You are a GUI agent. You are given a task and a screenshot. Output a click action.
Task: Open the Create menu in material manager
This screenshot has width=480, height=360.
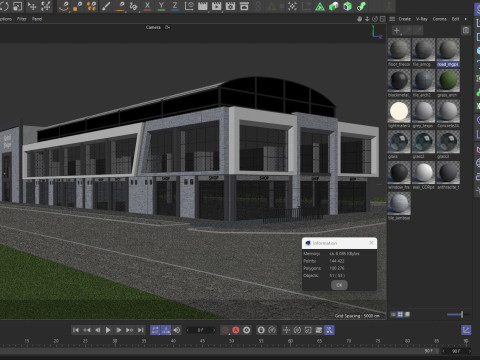tap(405, 19)
